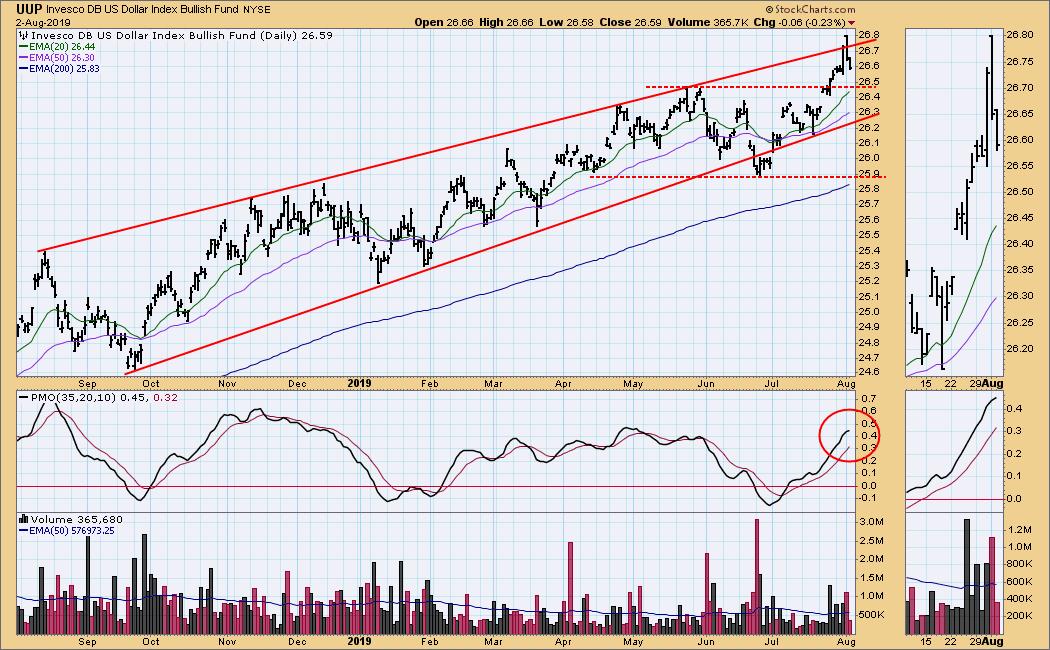The width and height of the screenshot is (1050, 650).
Task: Click the red down arrow after the Chg value
Action: tap(852, 23)
